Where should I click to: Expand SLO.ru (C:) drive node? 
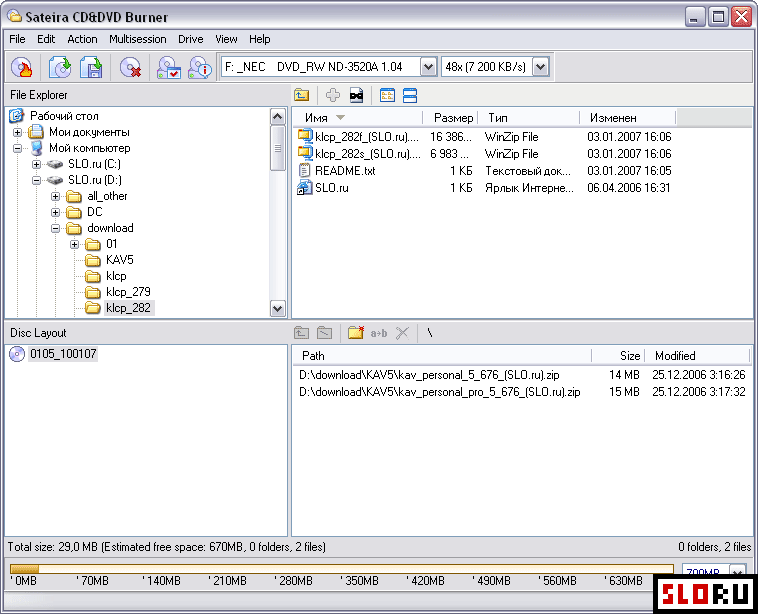(36, 164)
